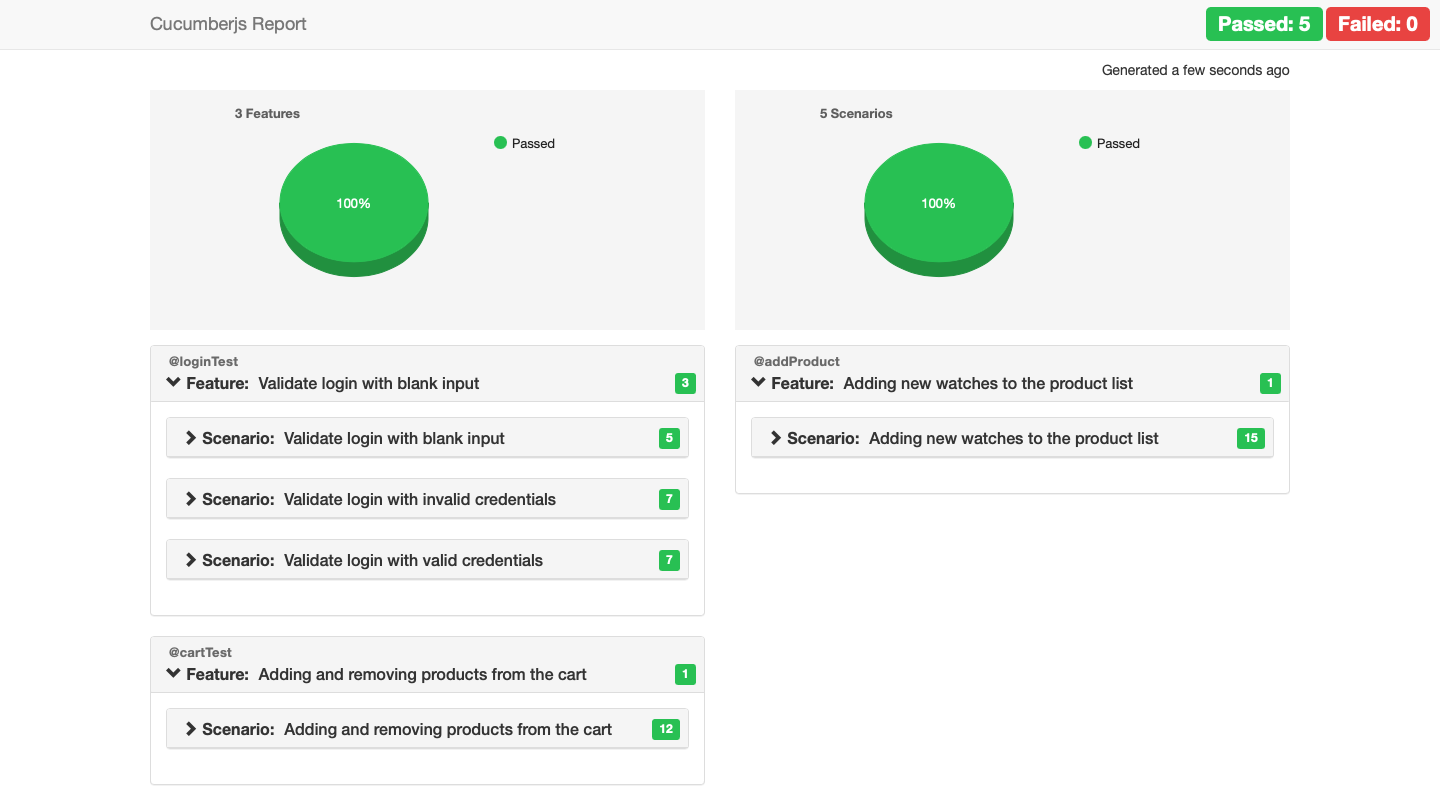
Task: Click the green step count badge showing 15
Action: [x=1250, y=438]
